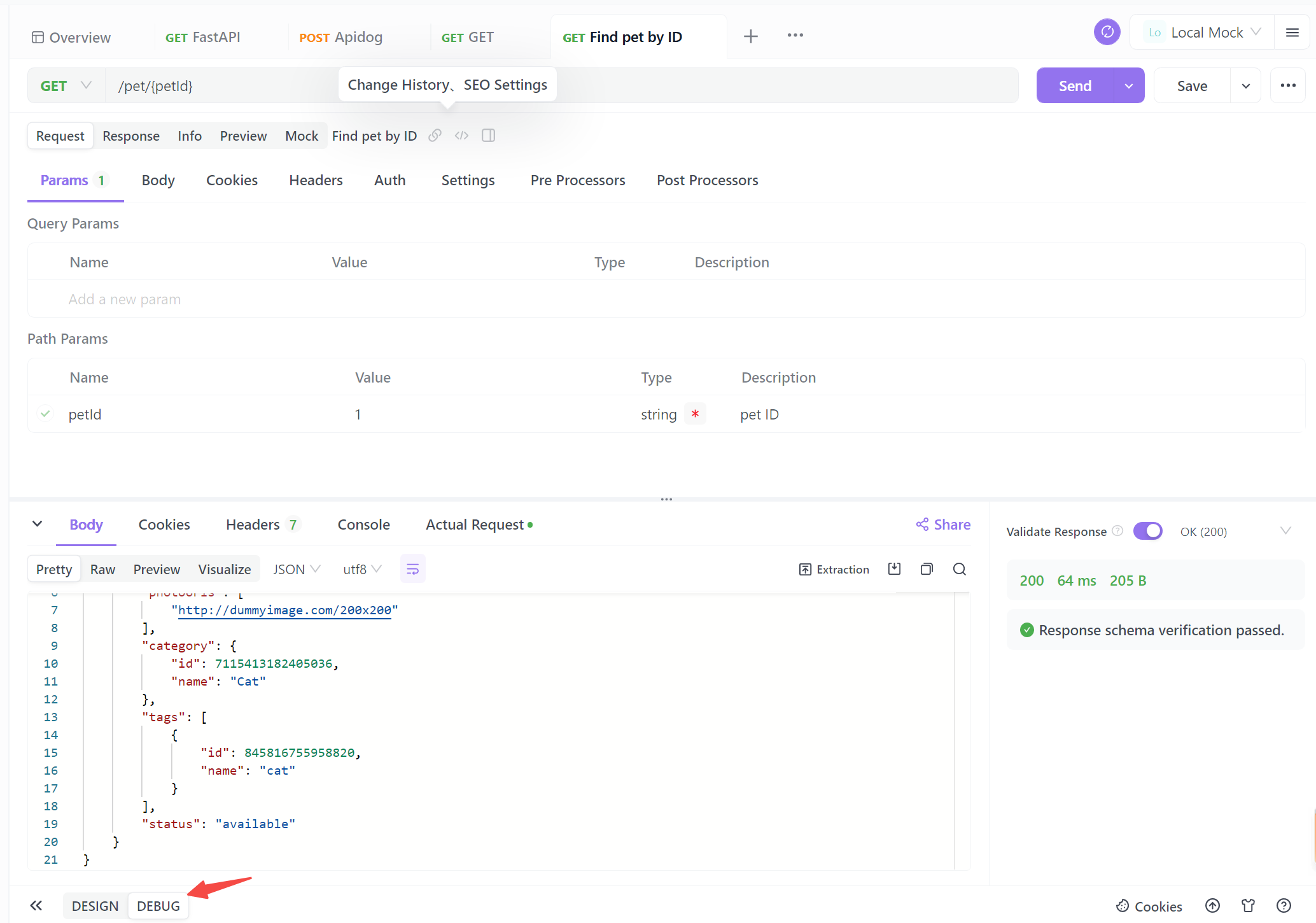Viewport: 1316px width, 923px height.
Task: Select the Response view tab
Action: tap(131, 136)
